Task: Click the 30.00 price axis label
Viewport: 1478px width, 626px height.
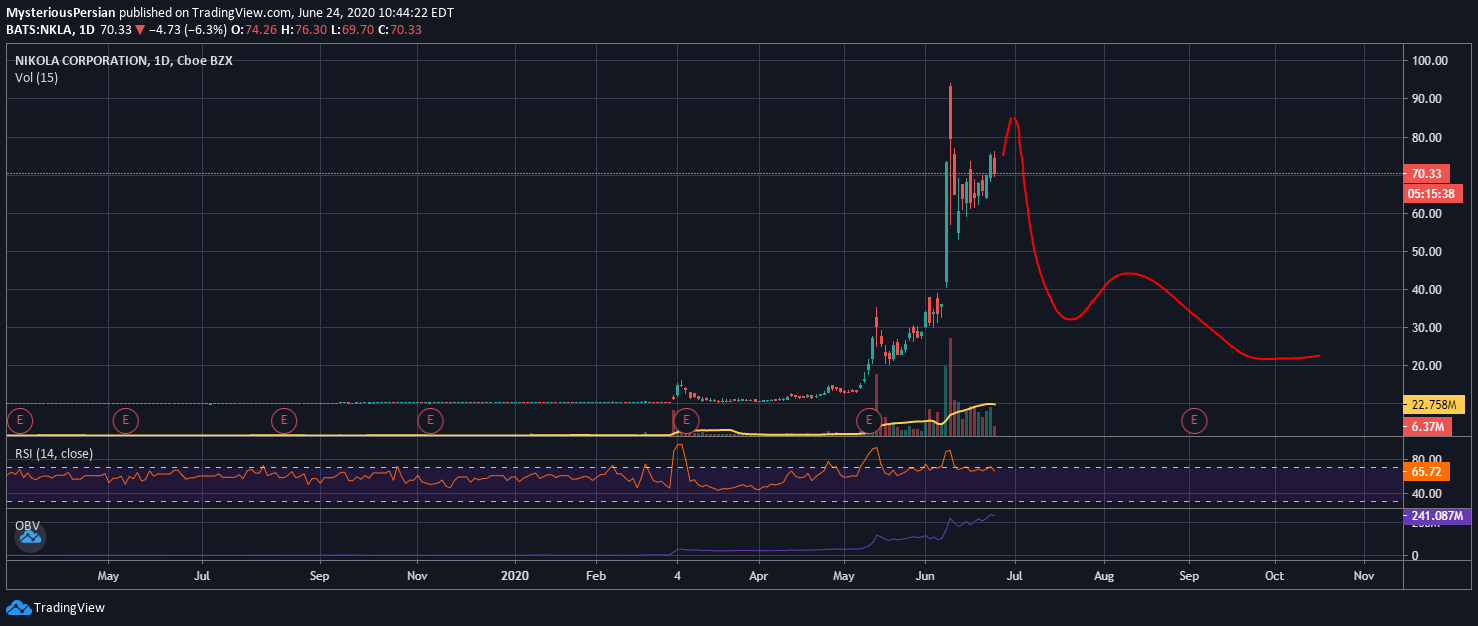Action: point(1427,327)
